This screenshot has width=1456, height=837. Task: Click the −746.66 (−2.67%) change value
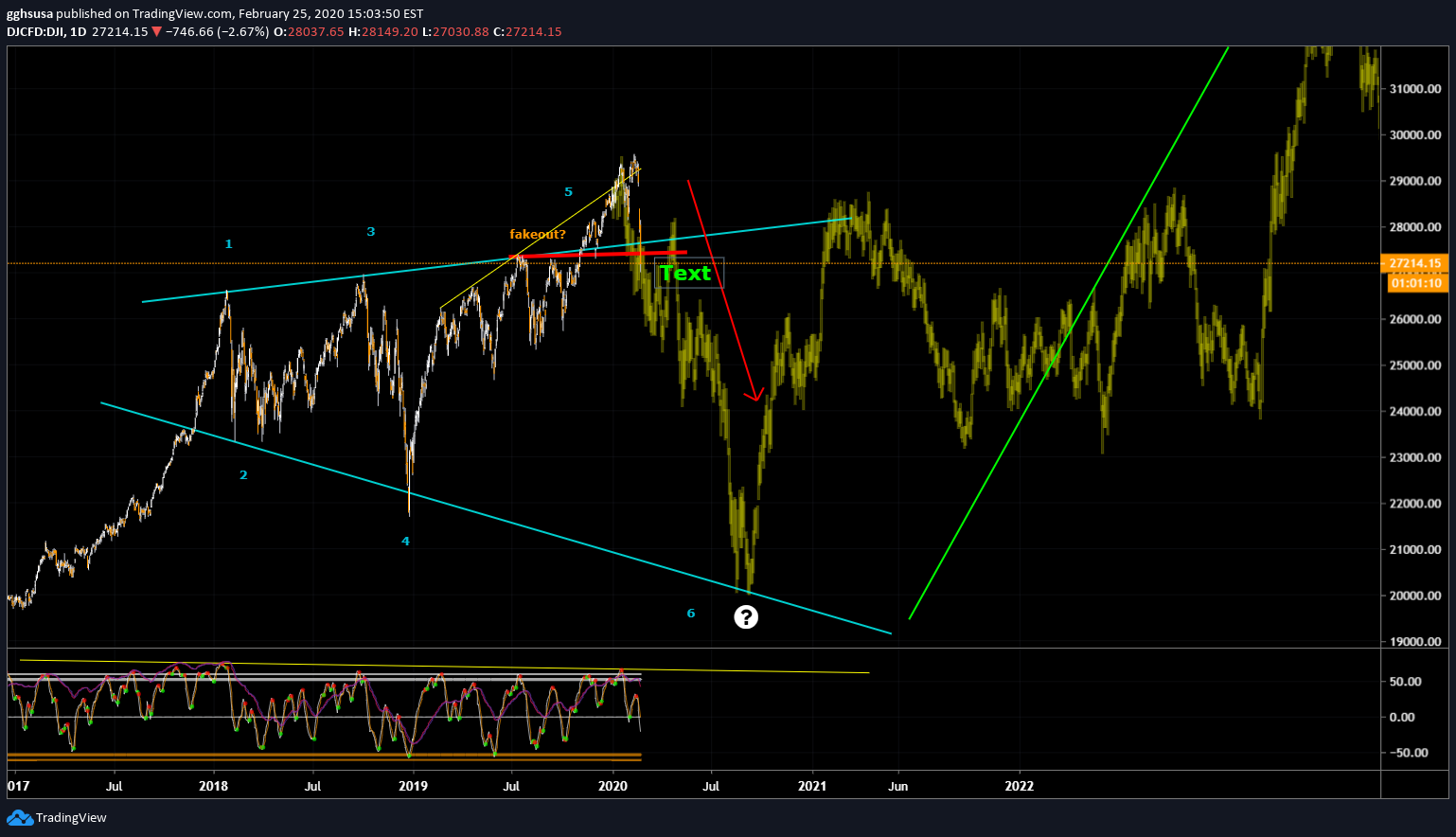pos(217,31)
